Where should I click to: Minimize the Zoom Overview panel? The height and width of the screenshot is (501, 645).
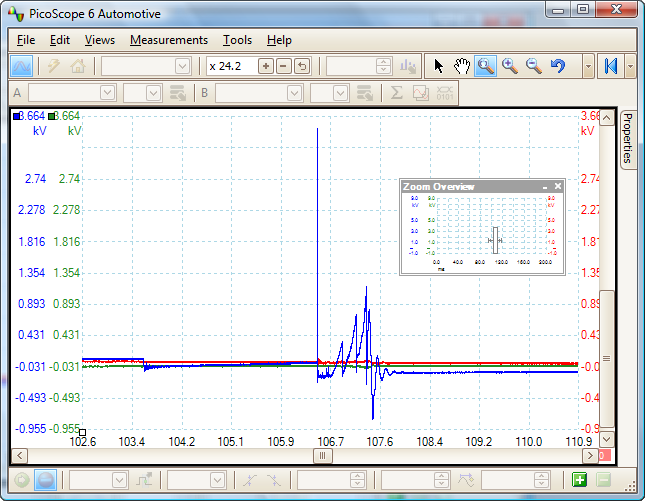[545, 187]
